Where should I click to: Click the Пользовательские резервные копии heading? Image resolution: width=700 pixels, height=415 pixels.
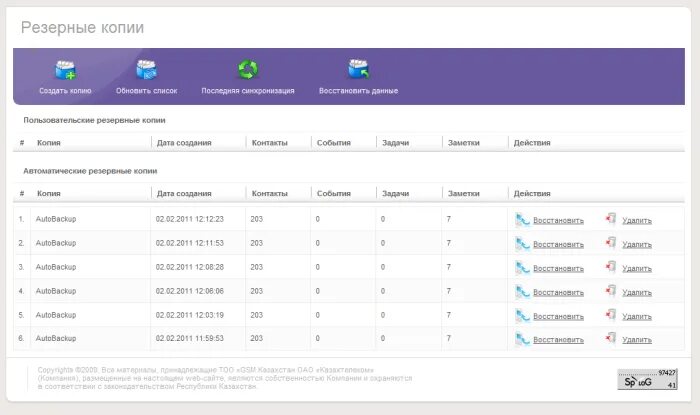[x=94, y=120]
